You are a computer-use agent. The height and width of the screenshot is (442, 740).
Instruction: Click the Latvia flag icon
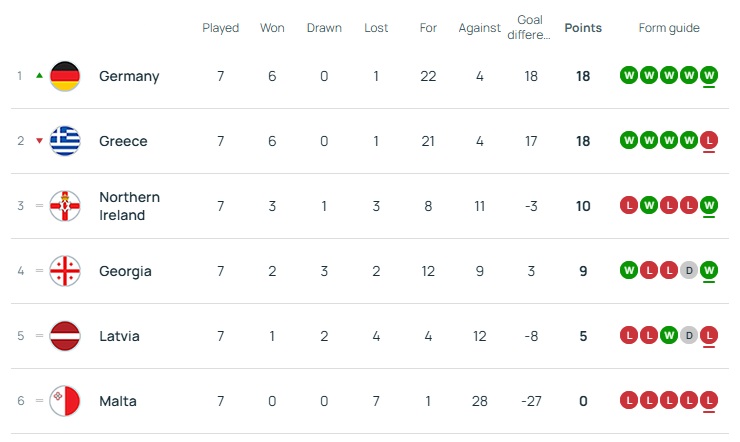[x=65, y=336]
